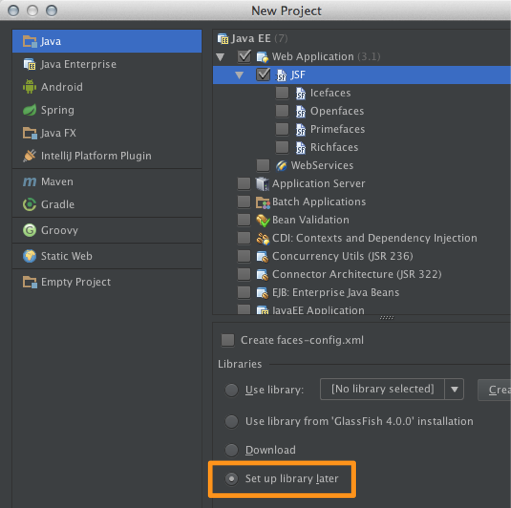Enable the Primefaces checkbox
Image resolution: width=511 pixels, height=508 pixels.
282,129
